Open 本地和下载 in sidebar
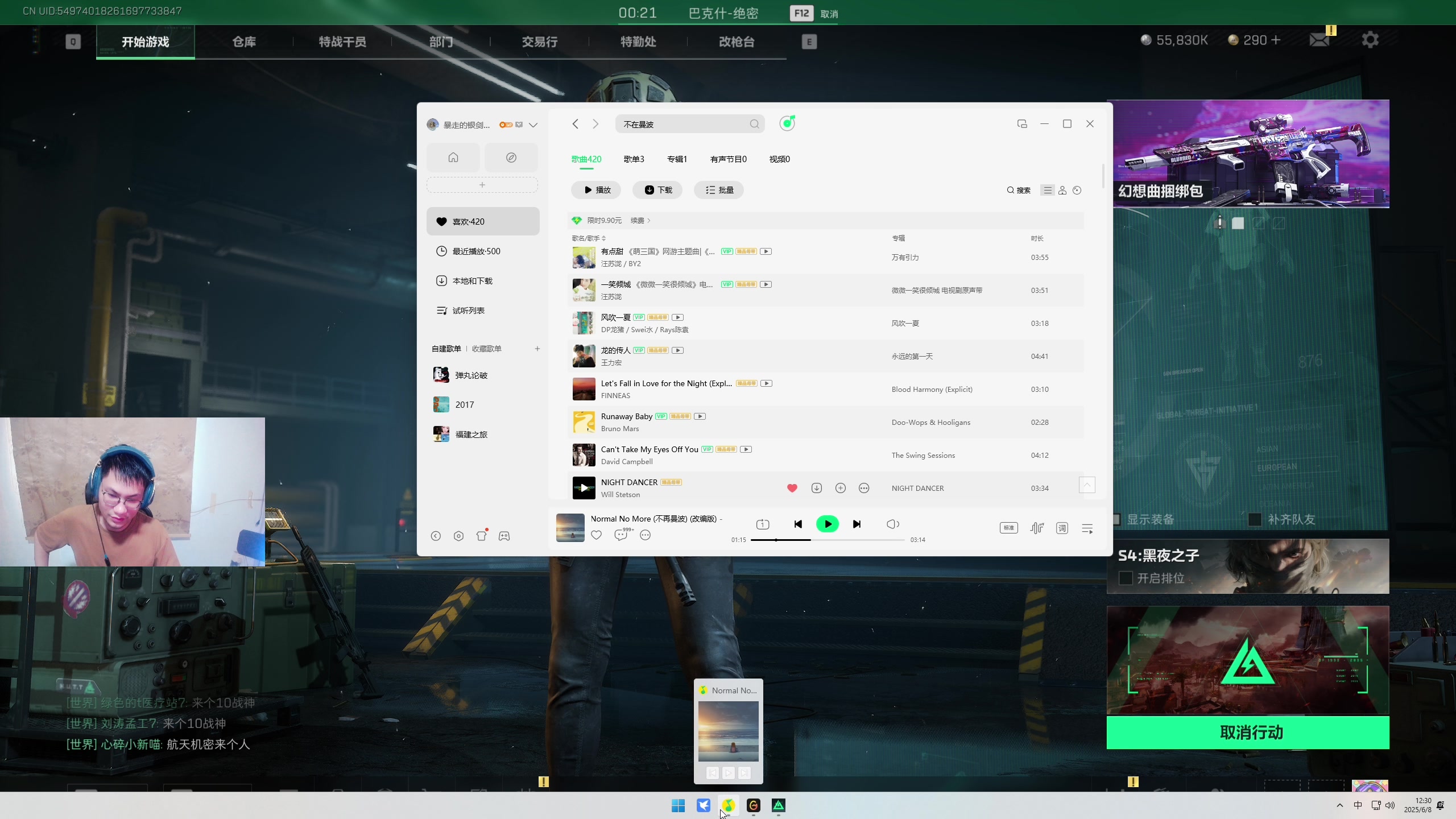The height and width of the screenshot is (819, 1456). coord(483,281)
